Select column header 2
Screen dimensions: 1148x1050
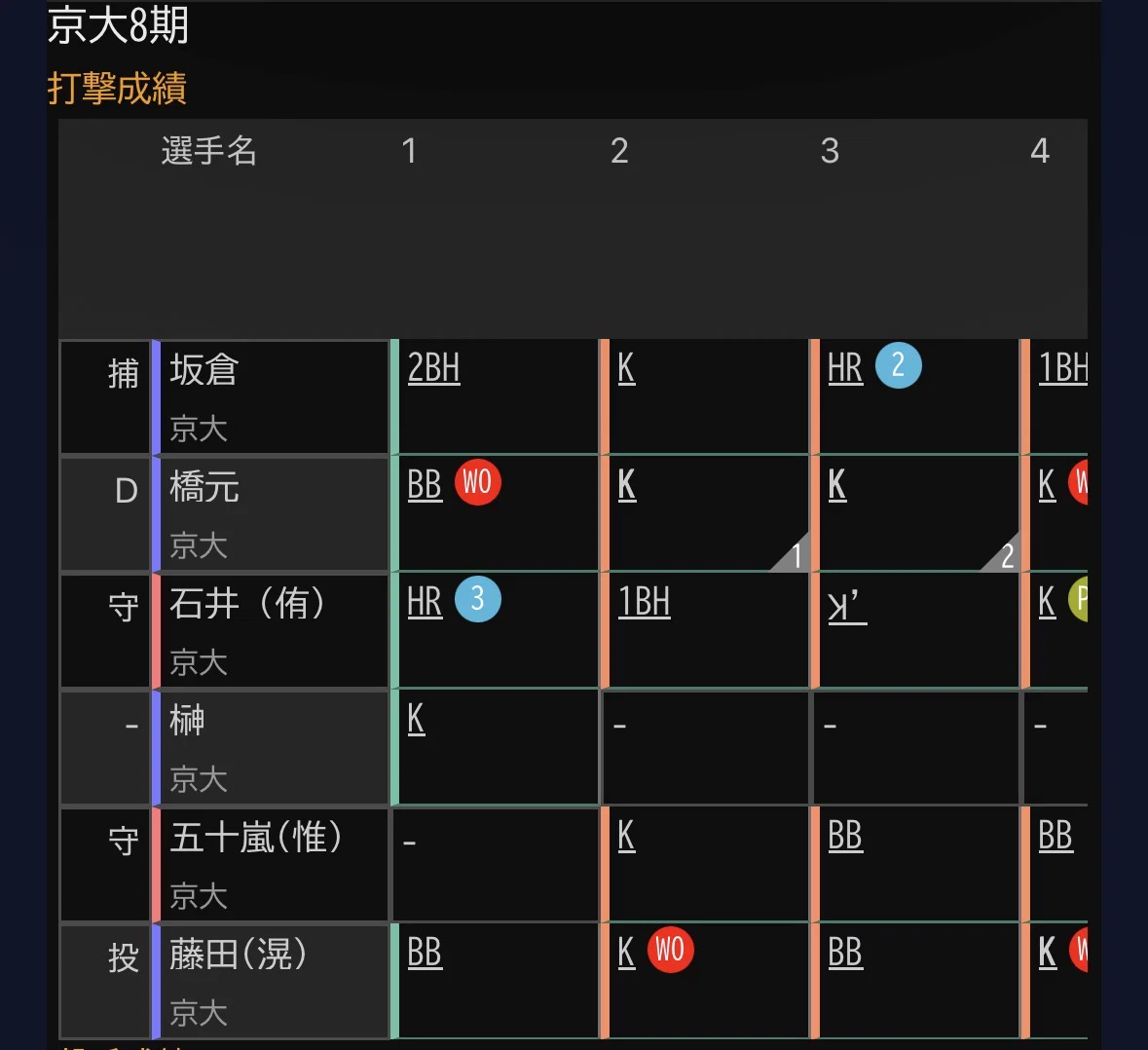(x=619, y=151)
